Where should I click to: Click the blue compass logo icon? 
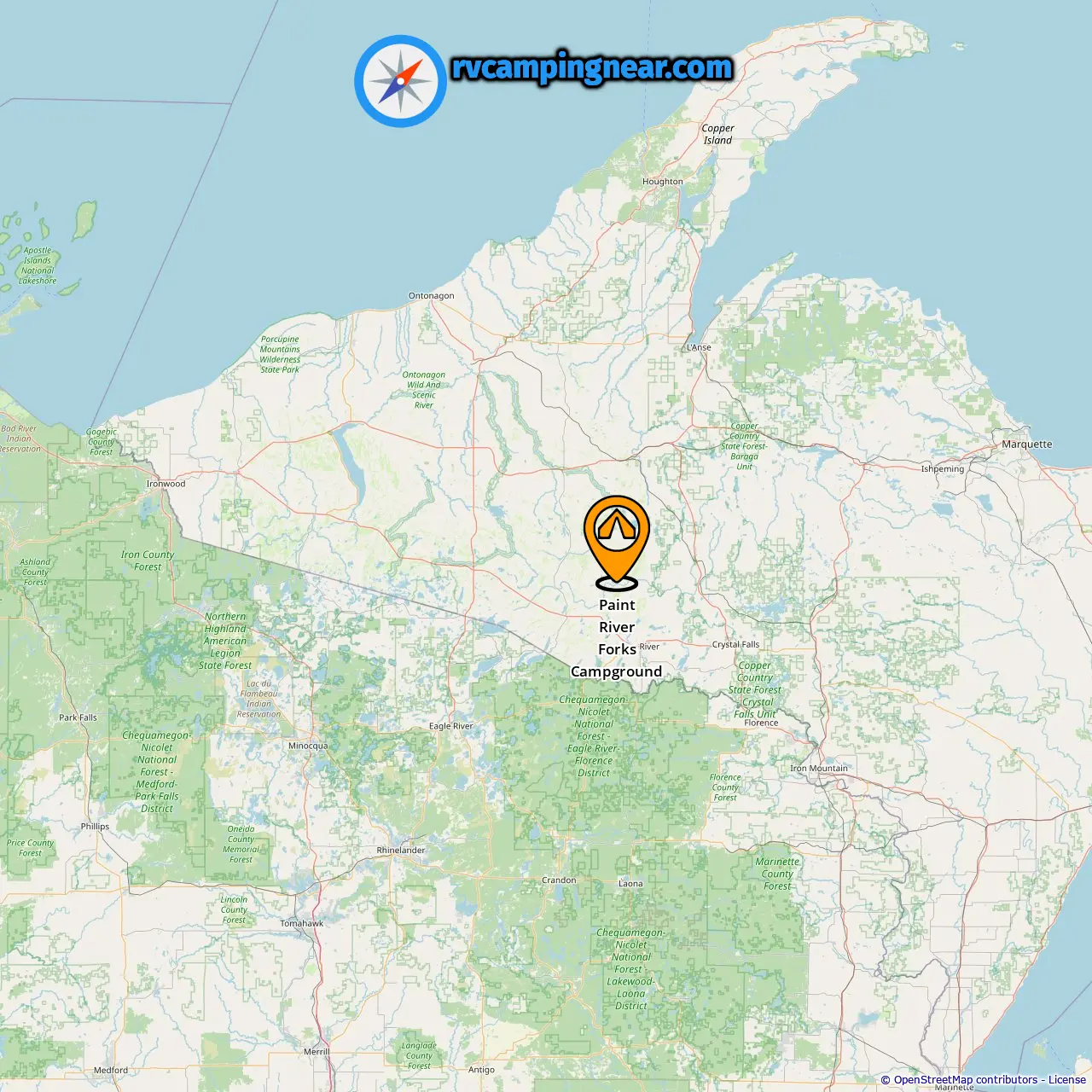click(401, 81)
